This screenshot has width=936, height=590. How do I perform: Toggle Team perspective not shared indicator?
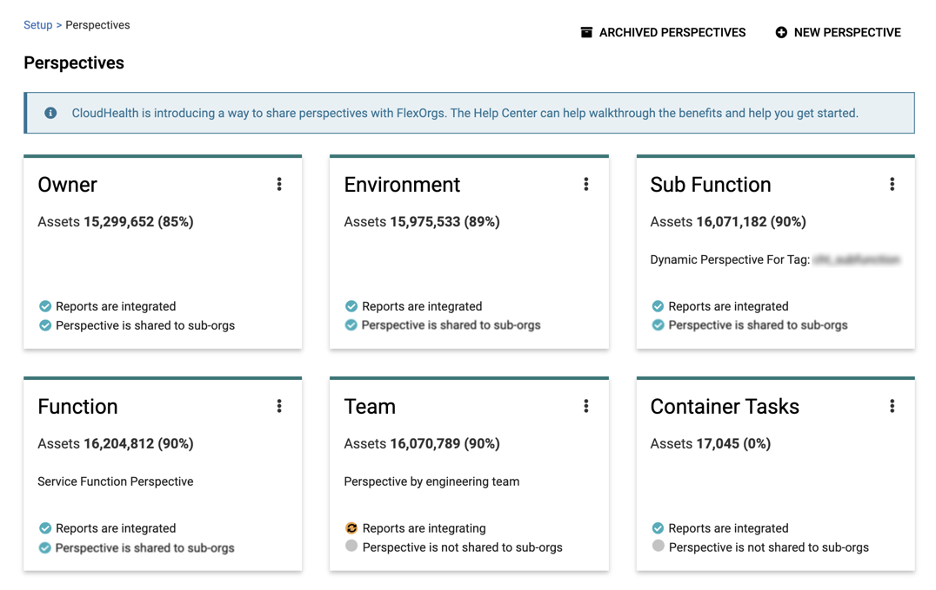351,546
